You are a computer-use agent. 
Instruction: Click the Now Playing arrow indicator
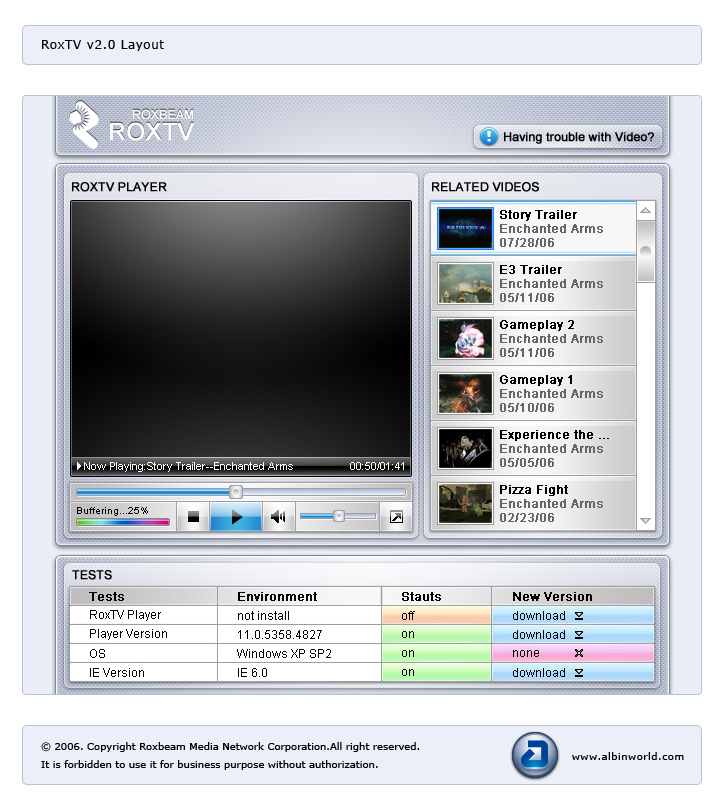tap(79, 466)
